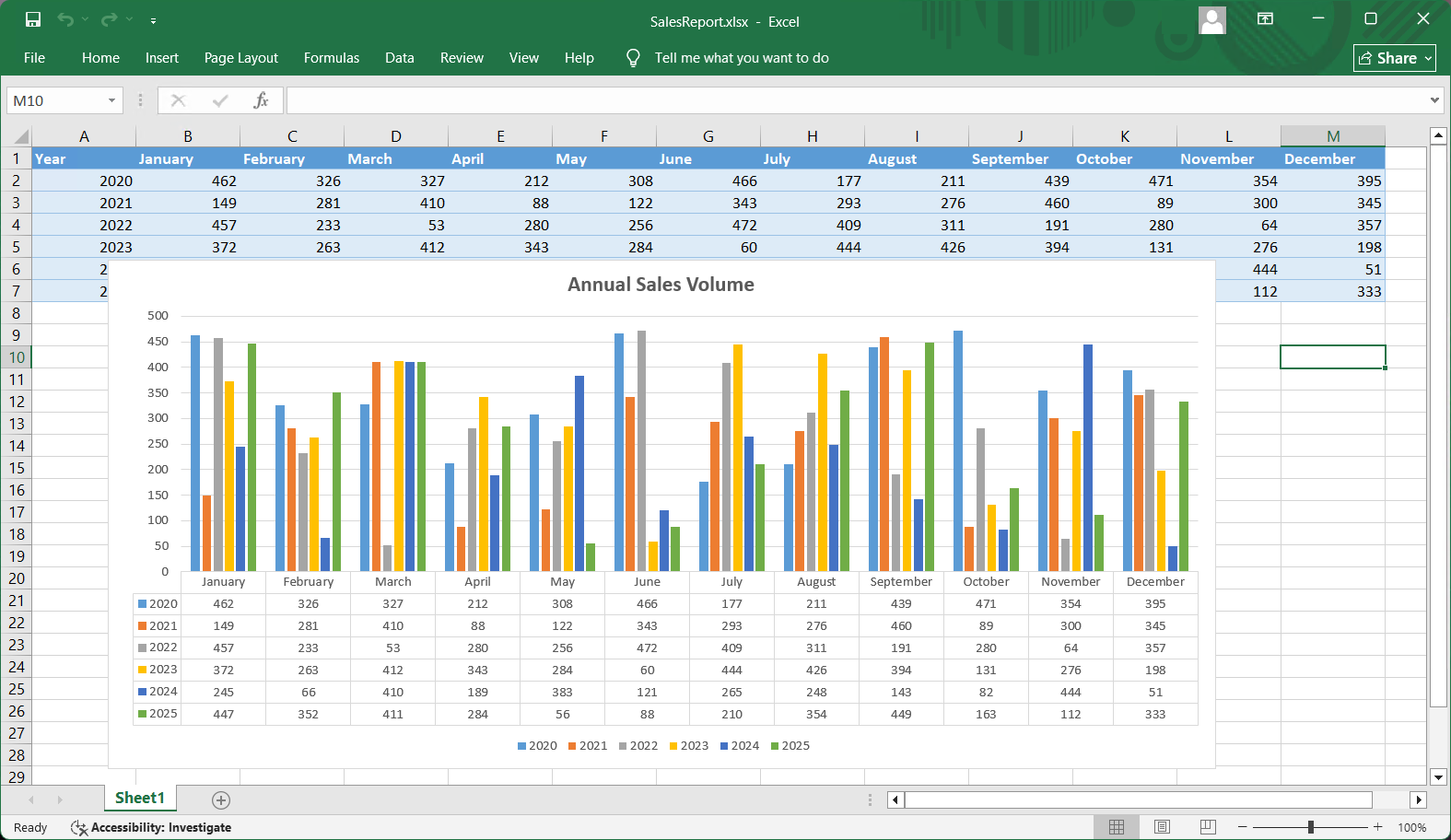Click Accessibility: Investigate in status bar

point(152,827)
